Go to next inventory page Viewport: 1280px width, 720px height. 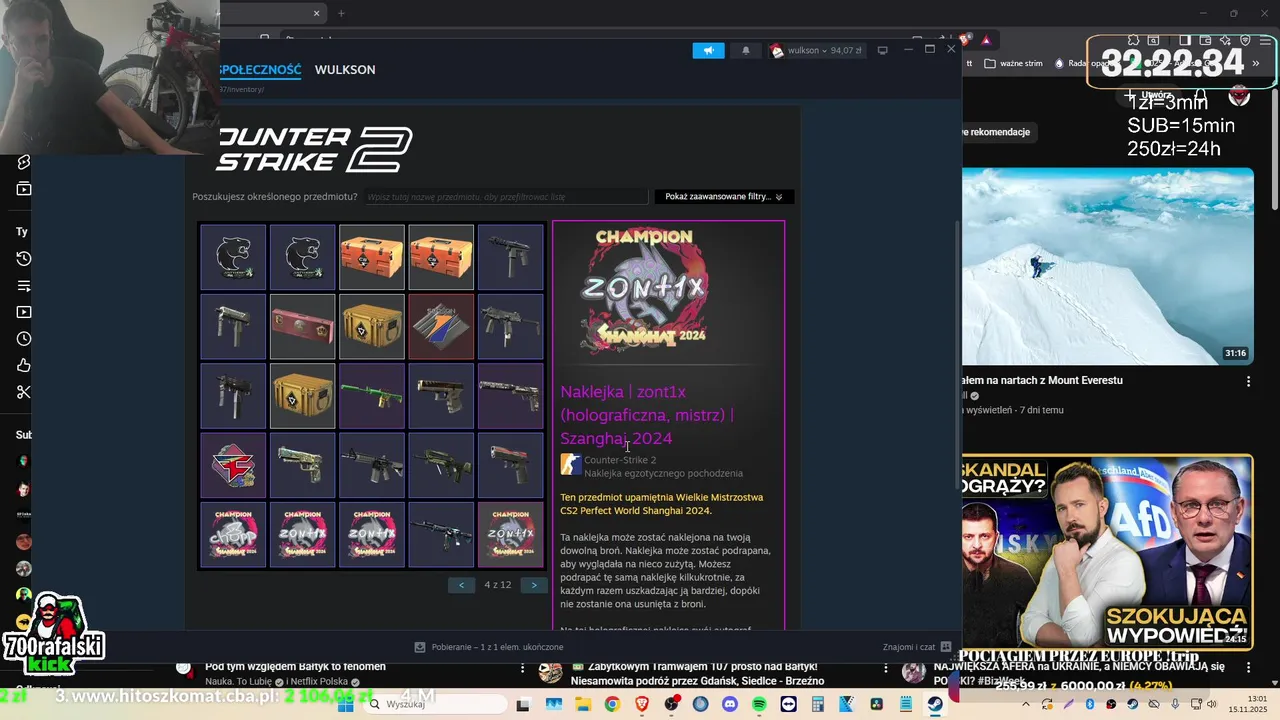pos(534,585)
